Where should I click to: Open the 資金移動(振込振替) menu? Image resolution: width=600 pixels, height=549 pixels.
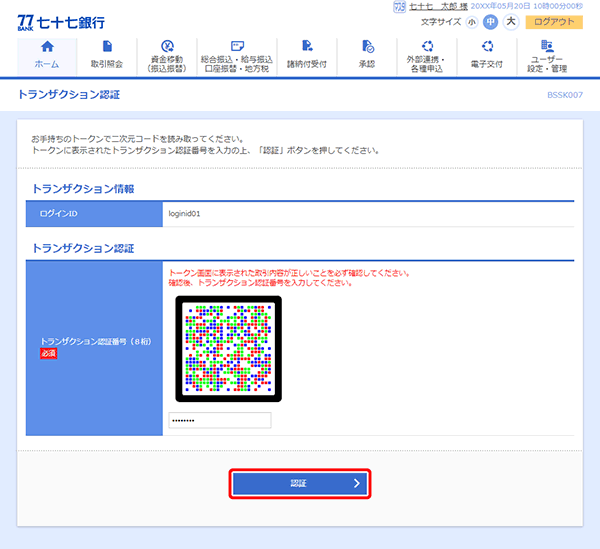coord(167,56)
